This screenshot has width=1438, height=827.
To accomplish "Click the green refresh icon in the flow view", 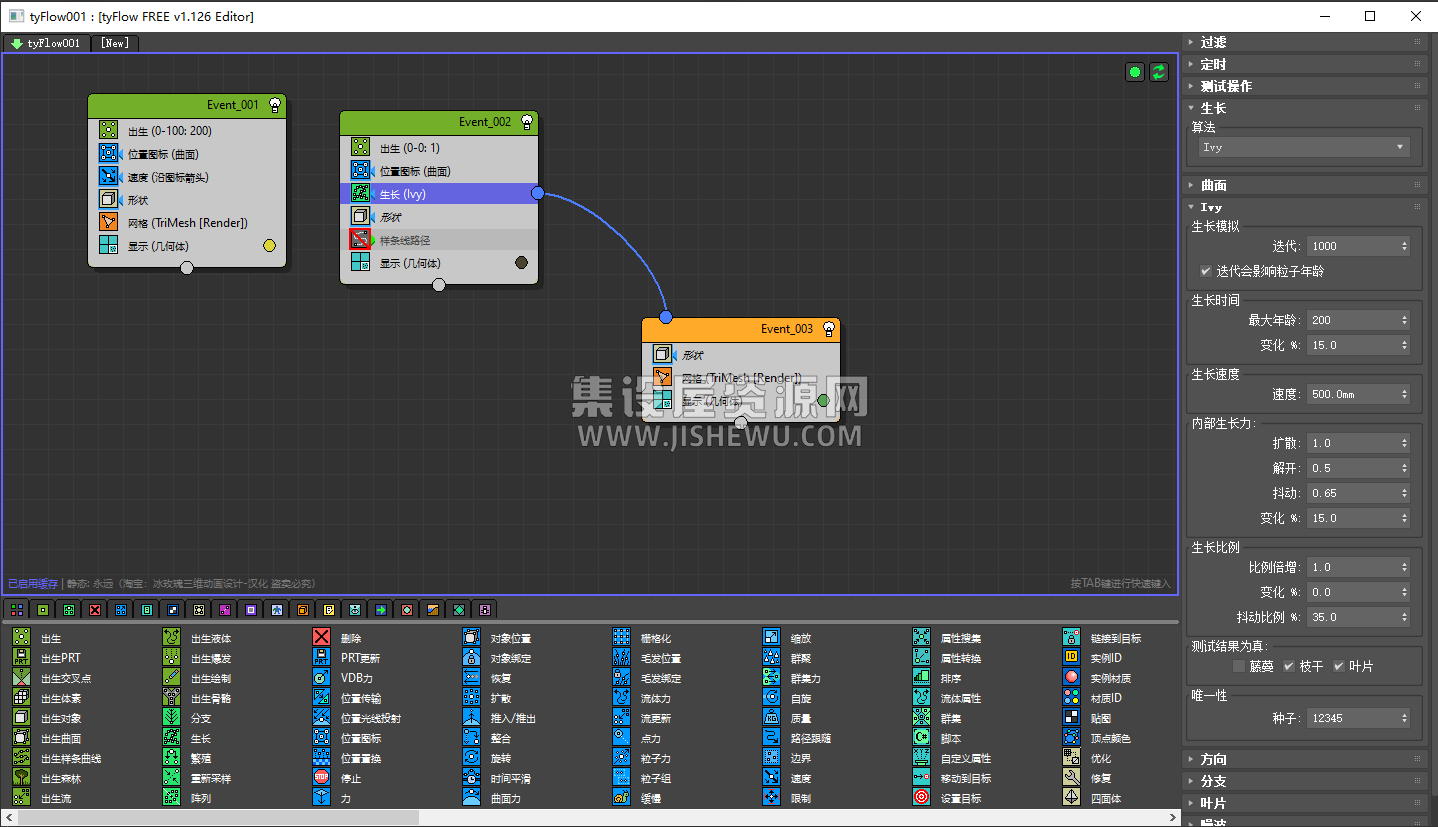I will 1158,72.
